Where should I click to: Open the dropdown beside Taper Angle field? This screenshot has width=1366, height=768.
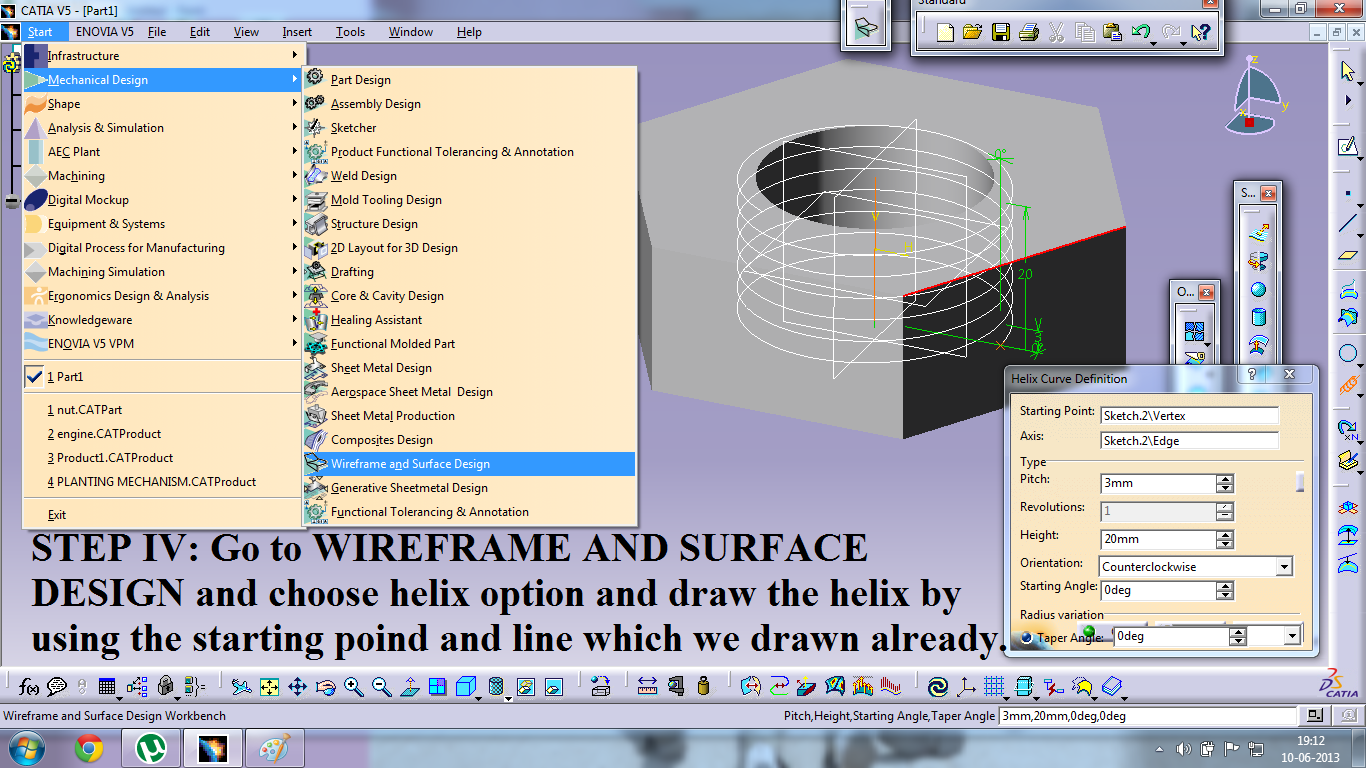pyautogui.click(x=1292, y=636)
